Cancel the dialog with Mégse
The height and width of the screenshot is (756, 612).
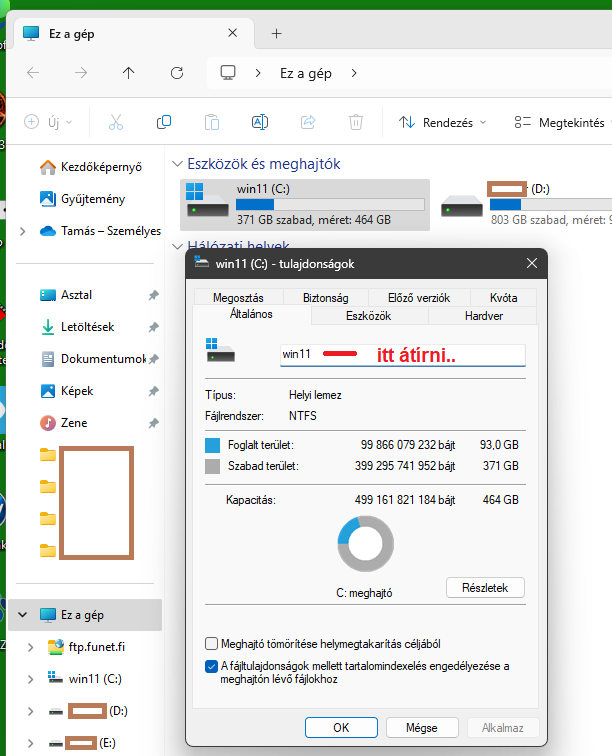tap(422, 728)
